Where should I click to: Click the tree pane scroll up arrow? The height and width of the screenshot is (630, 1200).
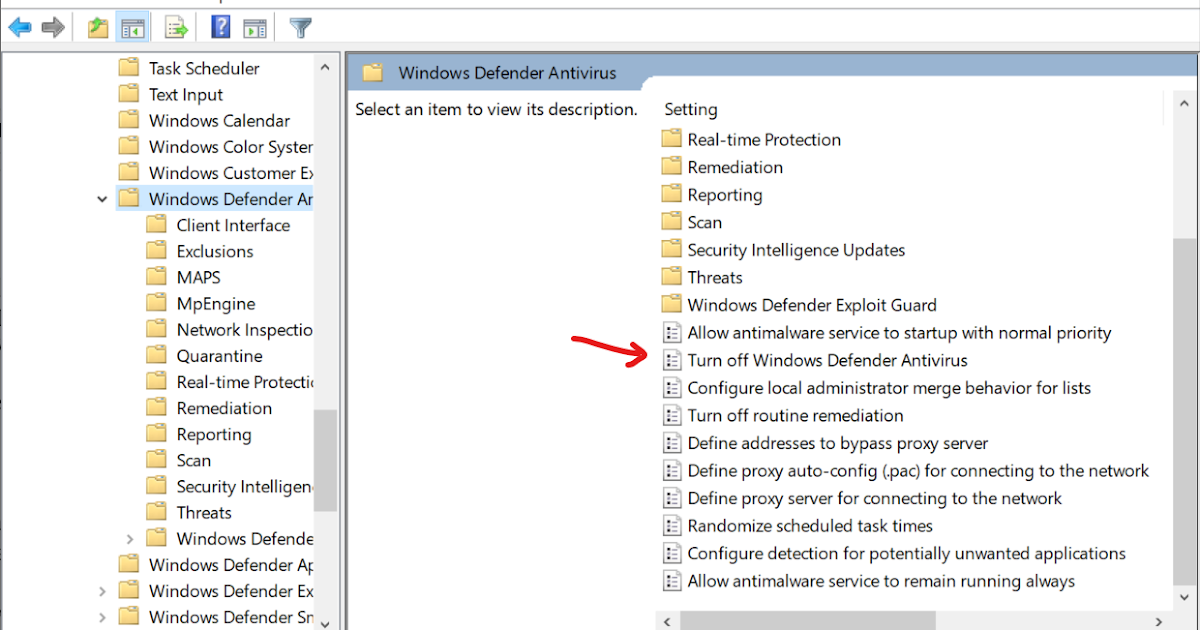pyautogui.click(x=325, y=66)
